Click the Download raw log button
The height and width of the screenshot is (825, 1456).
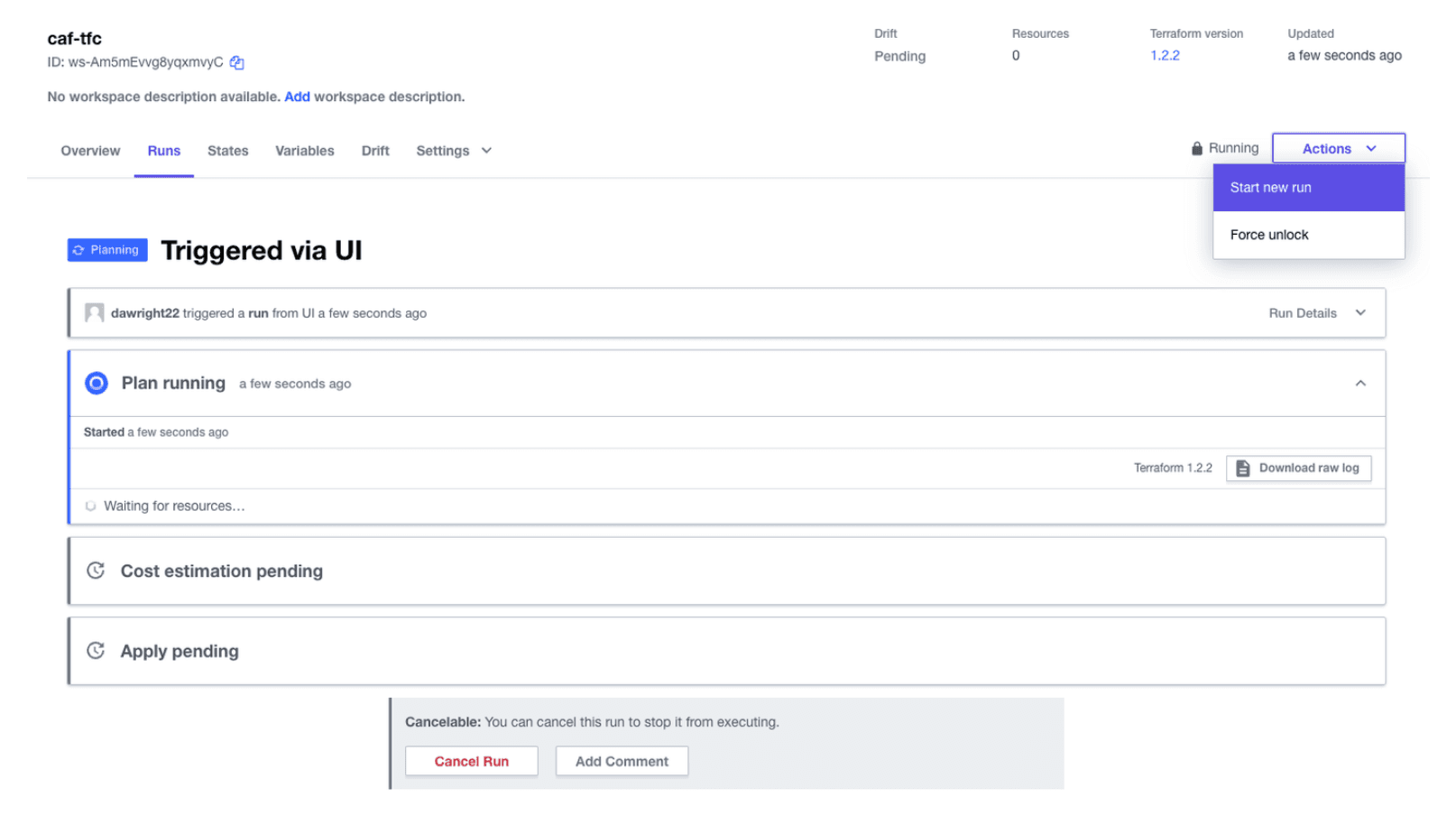pos(1298,468)
